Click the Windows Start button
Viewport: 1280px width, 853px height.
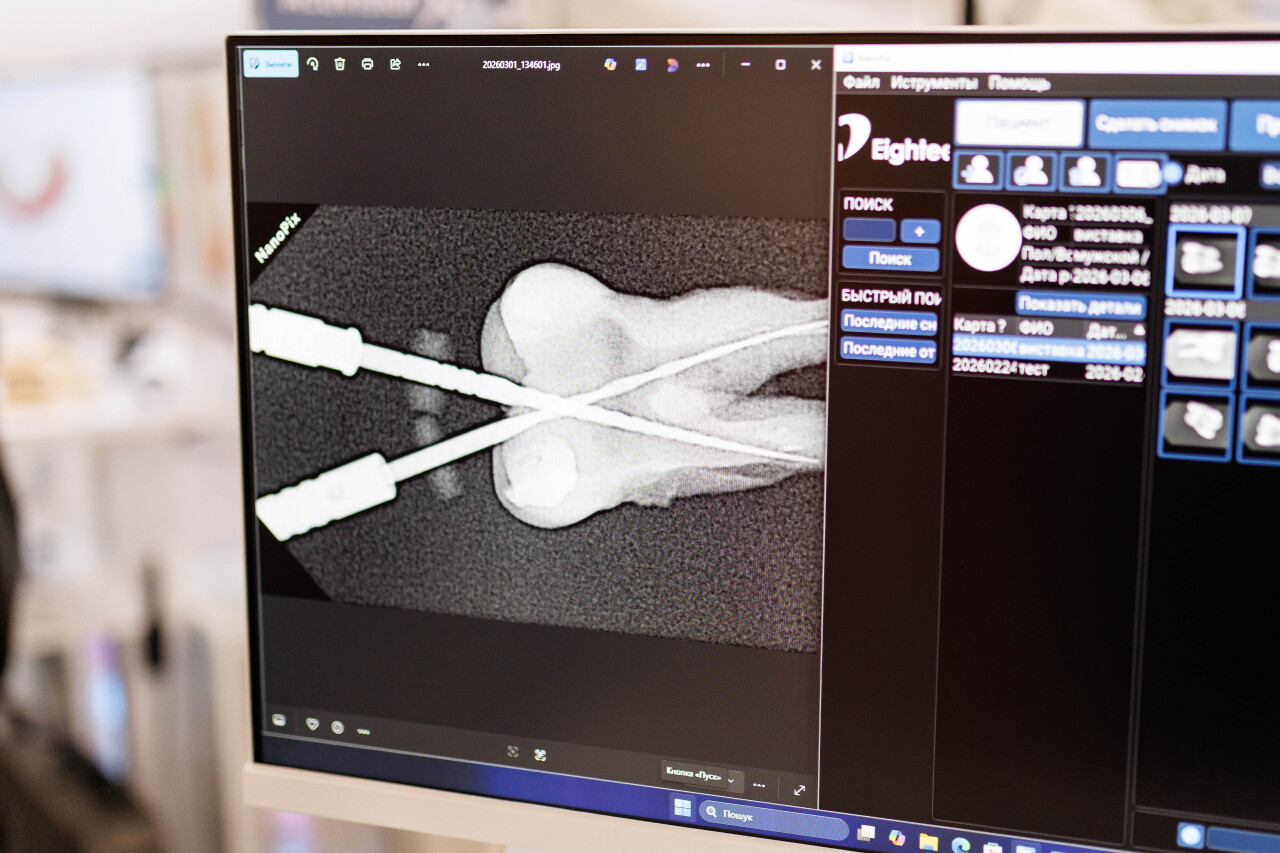point(683,808)
